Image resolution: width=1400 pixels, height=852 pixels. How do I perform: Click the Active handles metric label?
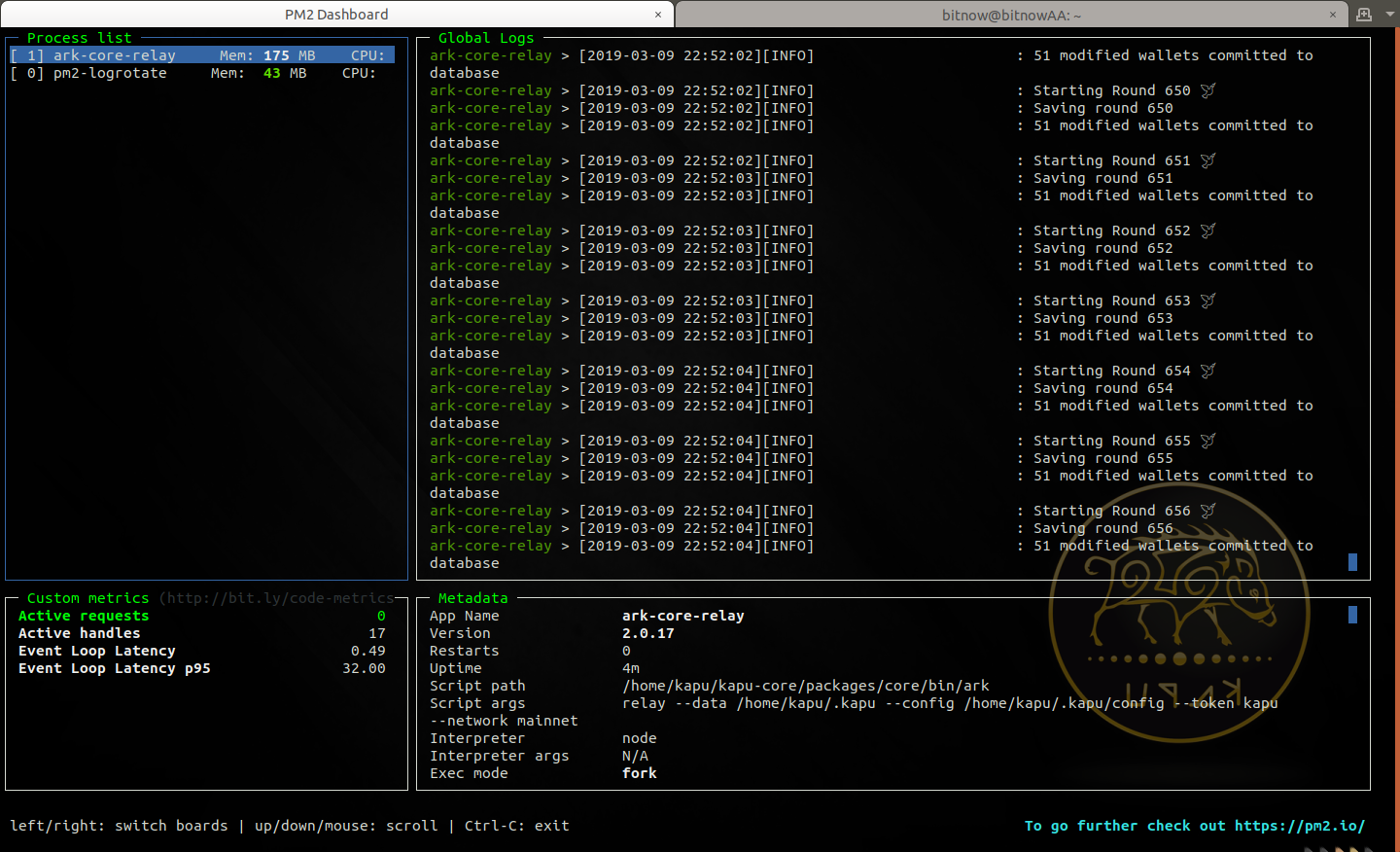pos(80,633)
